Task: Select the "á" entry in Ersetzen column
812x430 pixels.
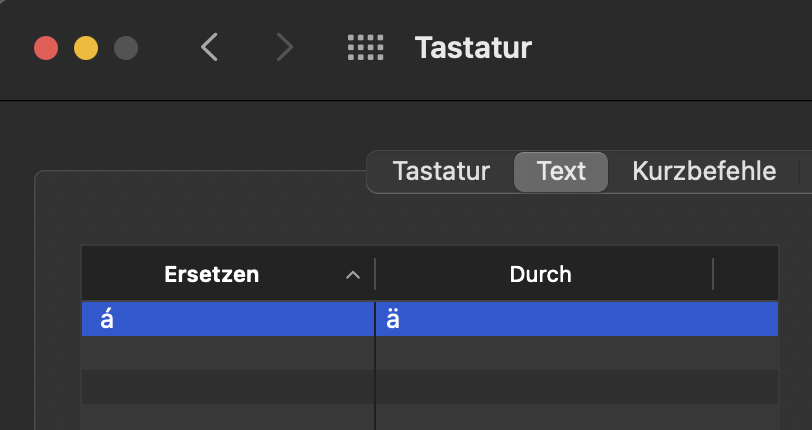Action: point(107,320)
